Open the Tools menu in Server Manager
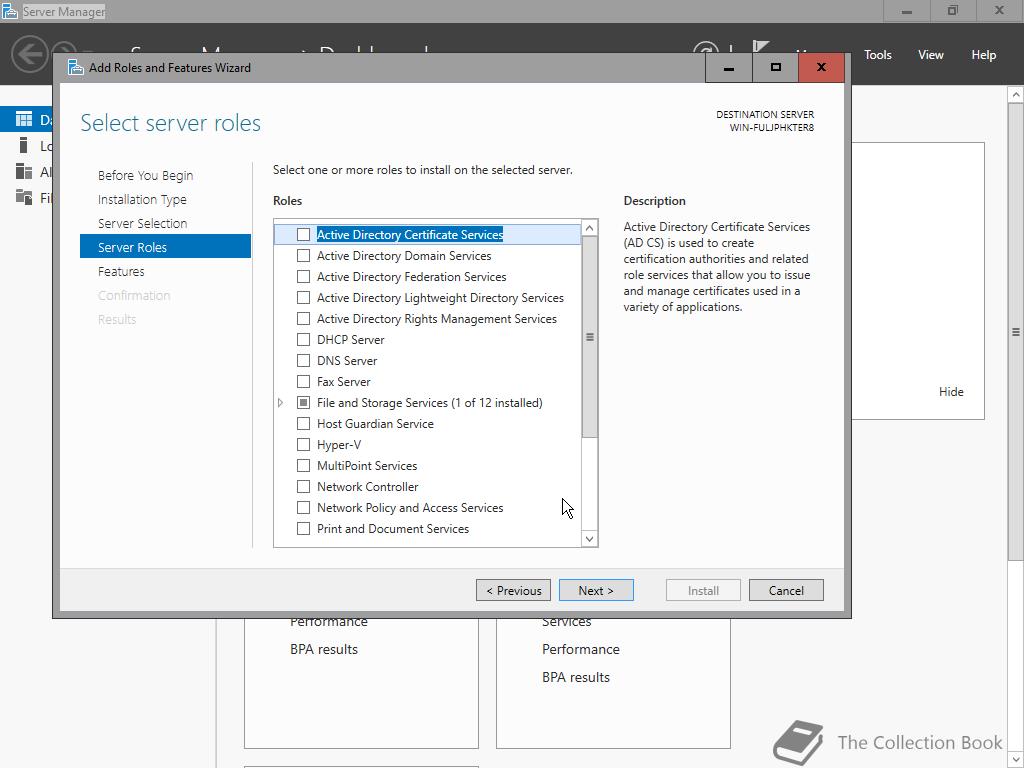Viewport: 1024px width, 768px height. pyautogui.click(x=878, y=55)
